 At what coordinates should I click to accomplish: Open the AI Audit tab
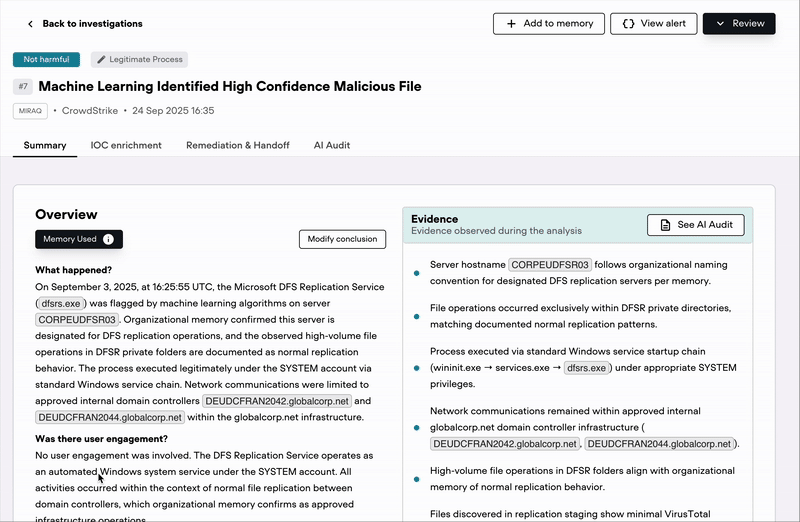[332, 145]
